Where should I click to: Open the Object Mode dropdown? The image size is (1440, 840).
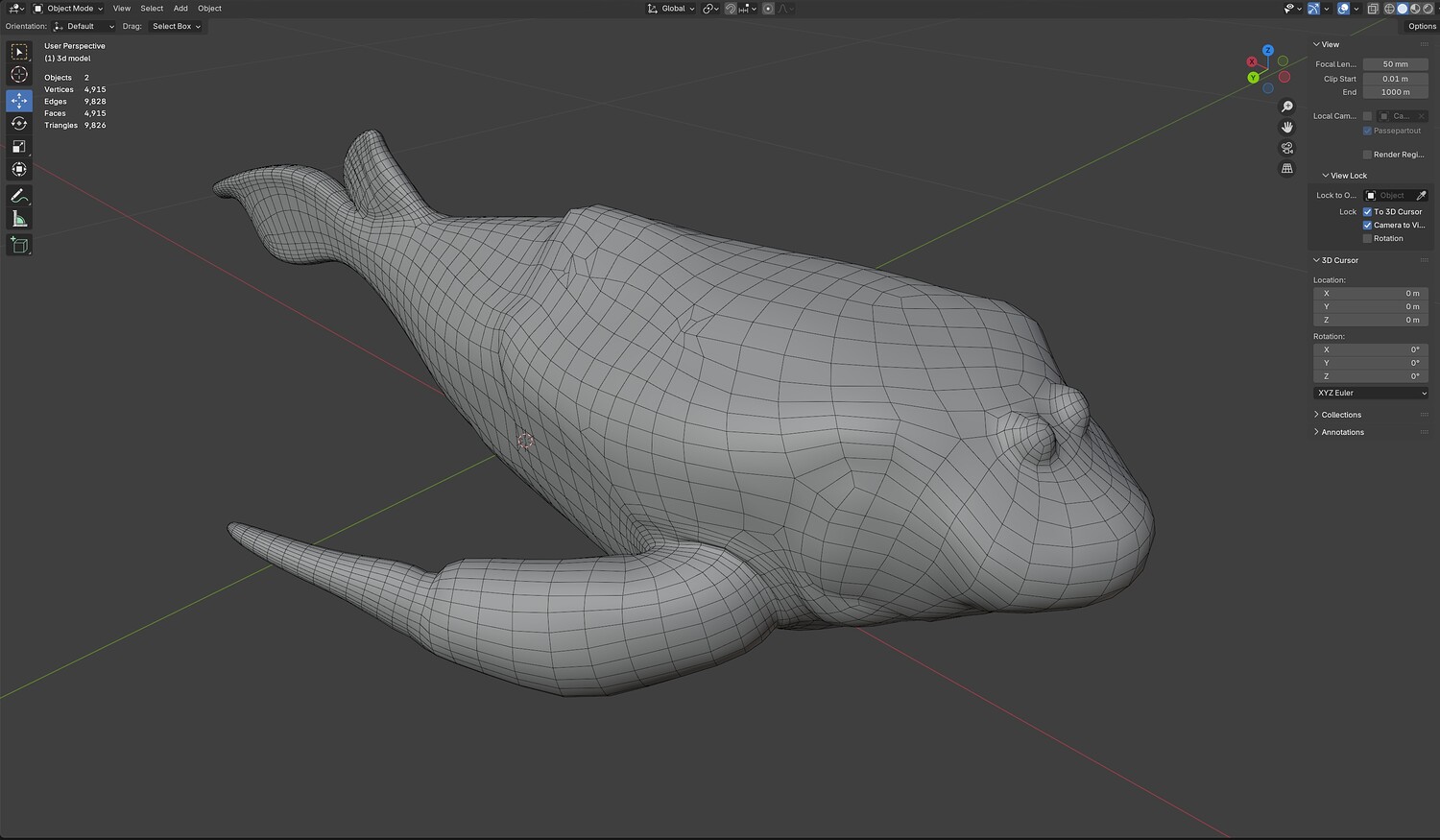coord(68,9)
